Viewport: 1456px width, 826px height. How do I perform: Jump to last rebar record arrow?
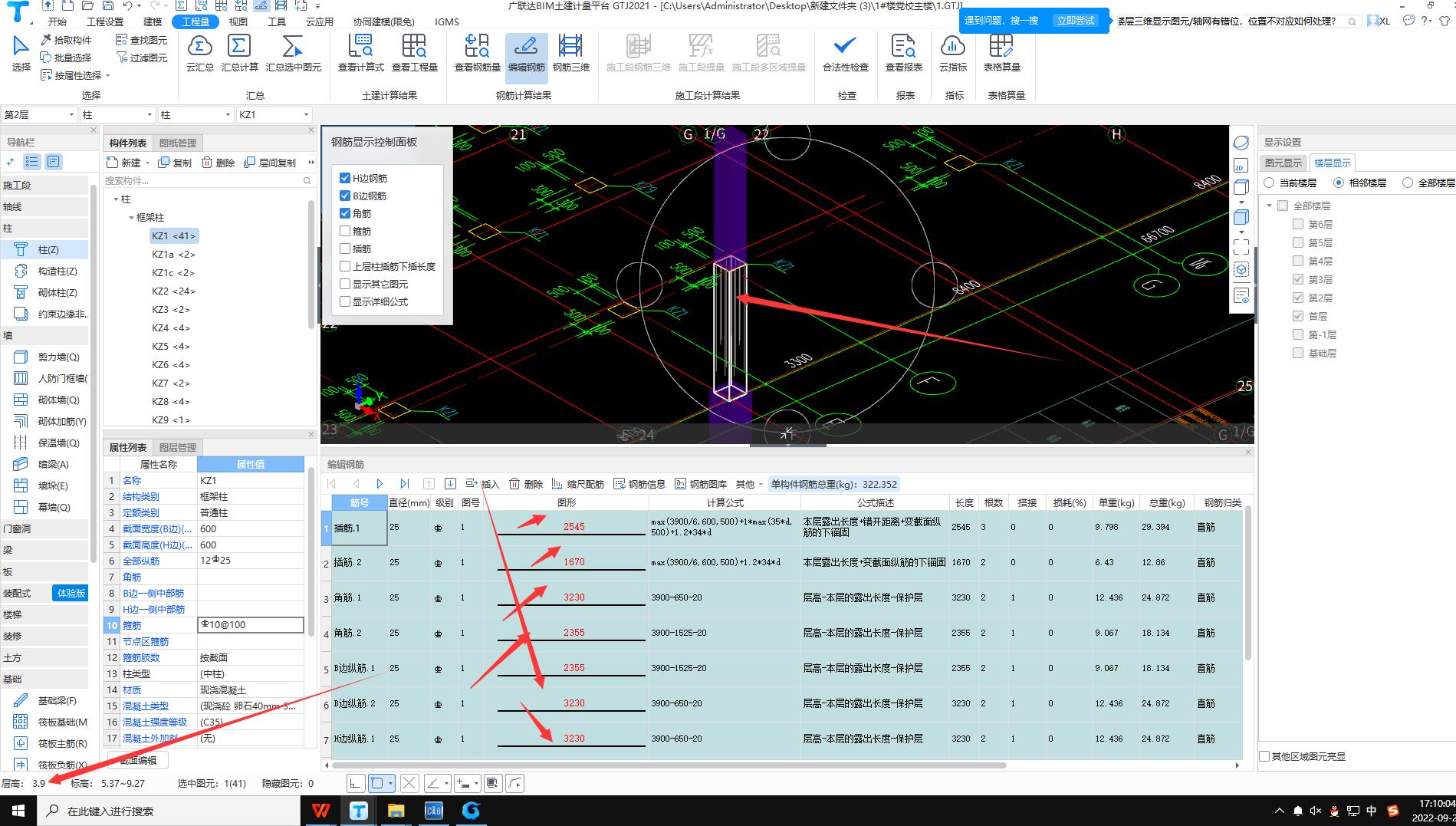click(x=404, y=483)
